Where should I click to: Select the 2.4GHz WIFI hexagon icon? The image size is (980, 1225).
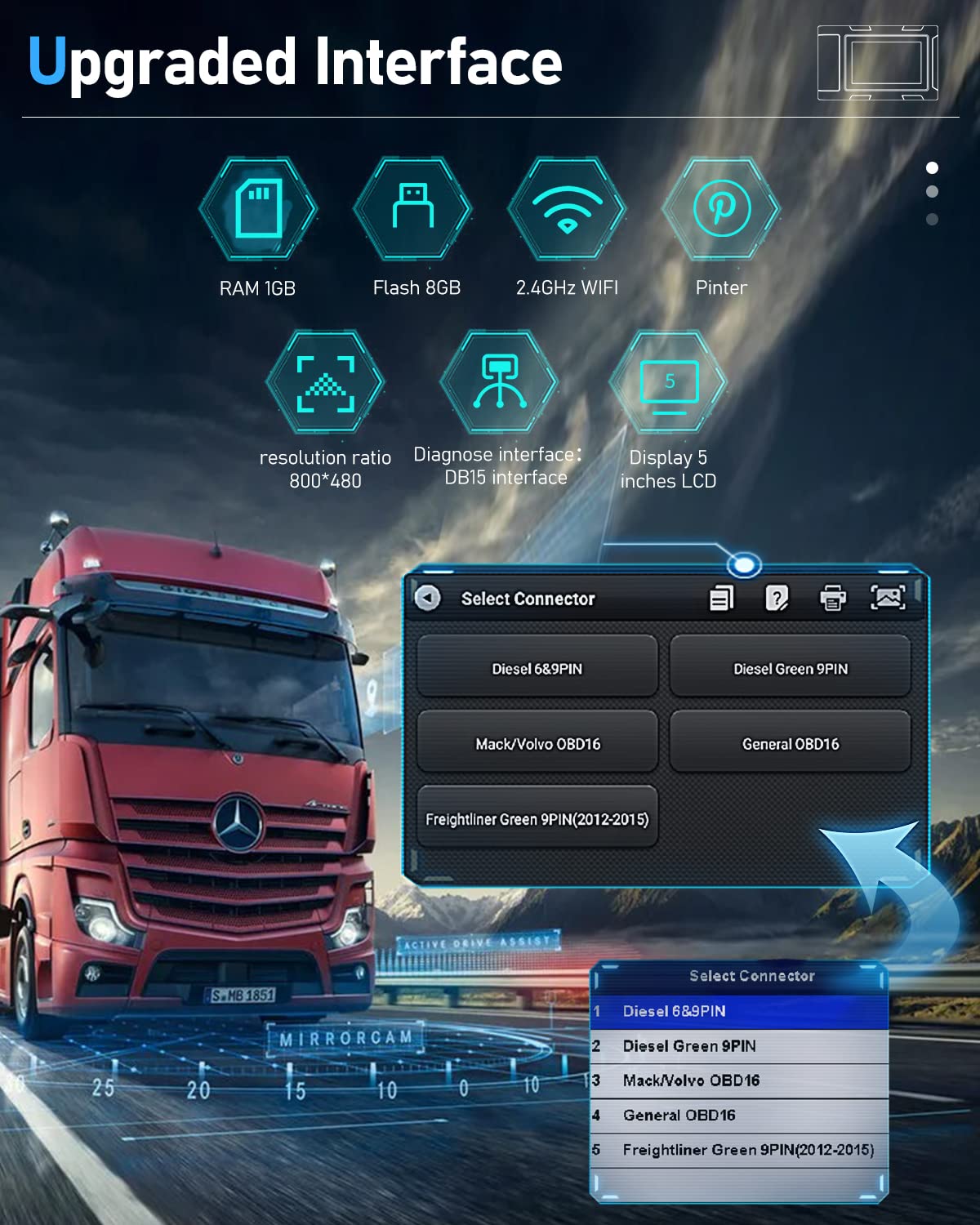(x=566, y=209)
